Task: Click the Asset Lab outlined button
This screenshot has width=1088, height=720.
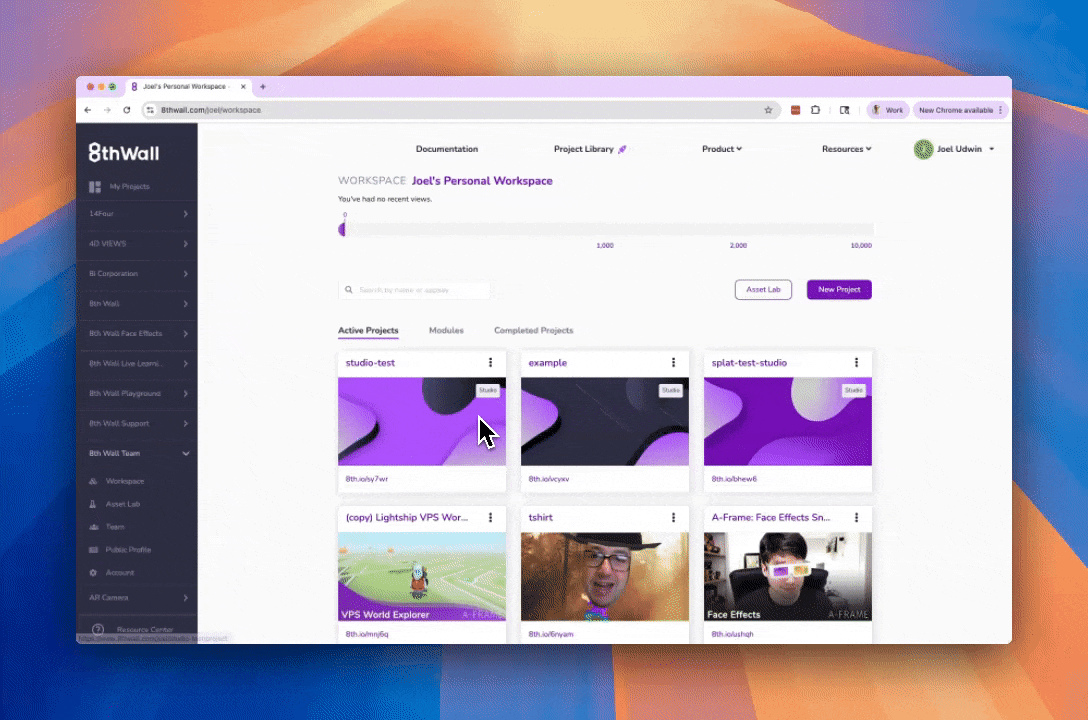Action: pyautogui.click(x=763, y=290)
